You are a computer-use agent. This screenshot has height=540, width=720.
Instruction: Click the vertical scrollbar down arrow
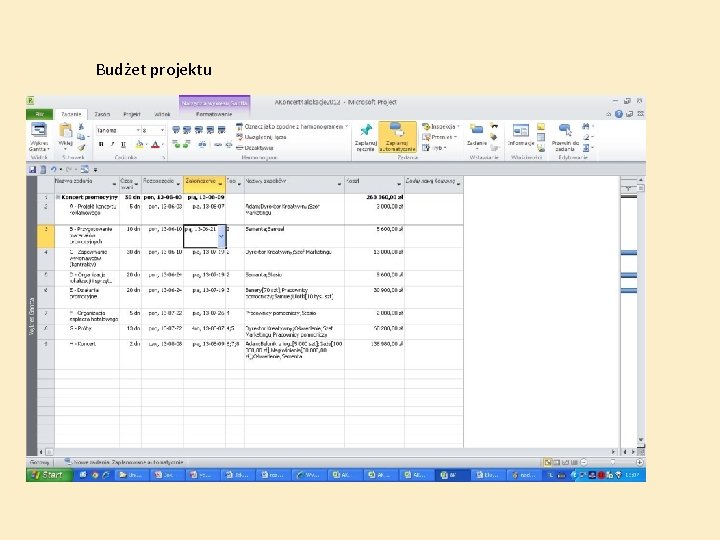(x=641, y=439)
